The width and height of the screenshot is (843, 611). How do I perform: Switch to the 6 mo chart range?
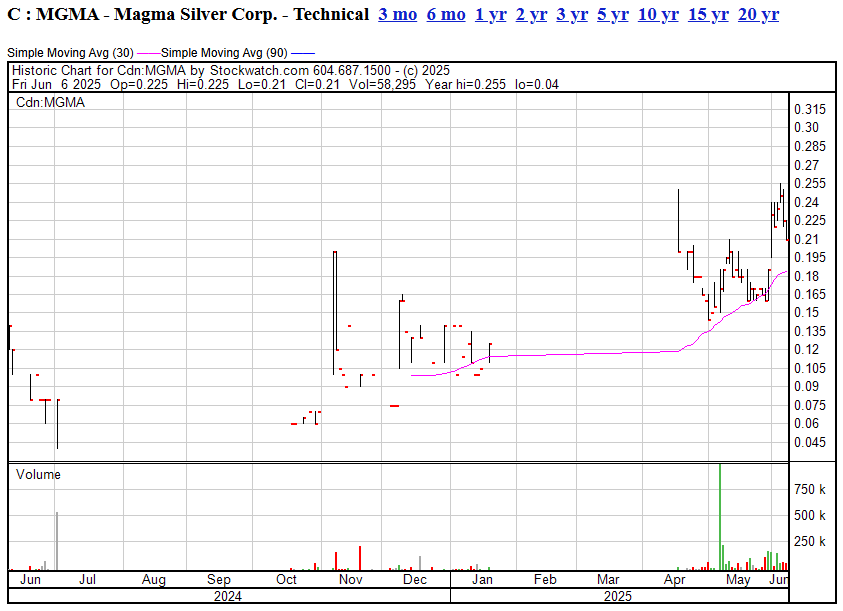click(446, 14)
